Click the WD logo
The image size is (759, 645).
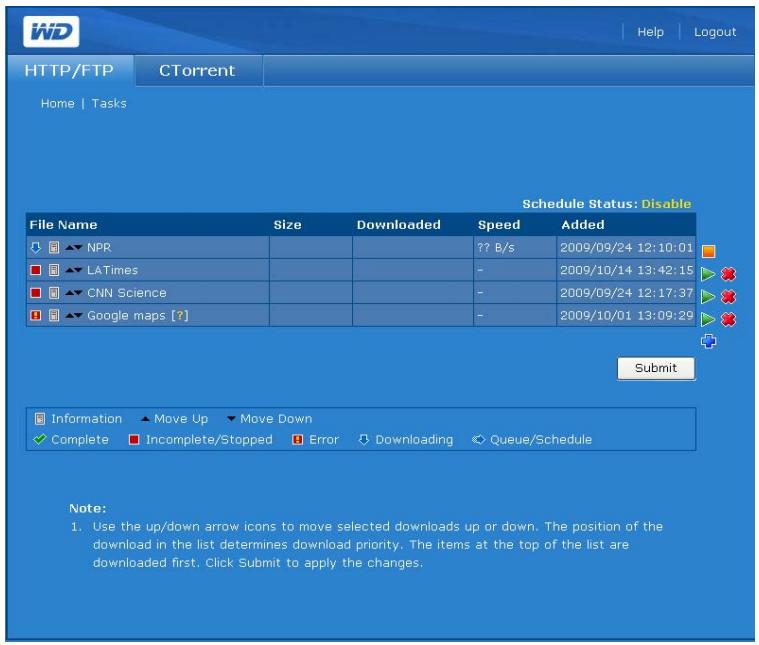point(51,32)
